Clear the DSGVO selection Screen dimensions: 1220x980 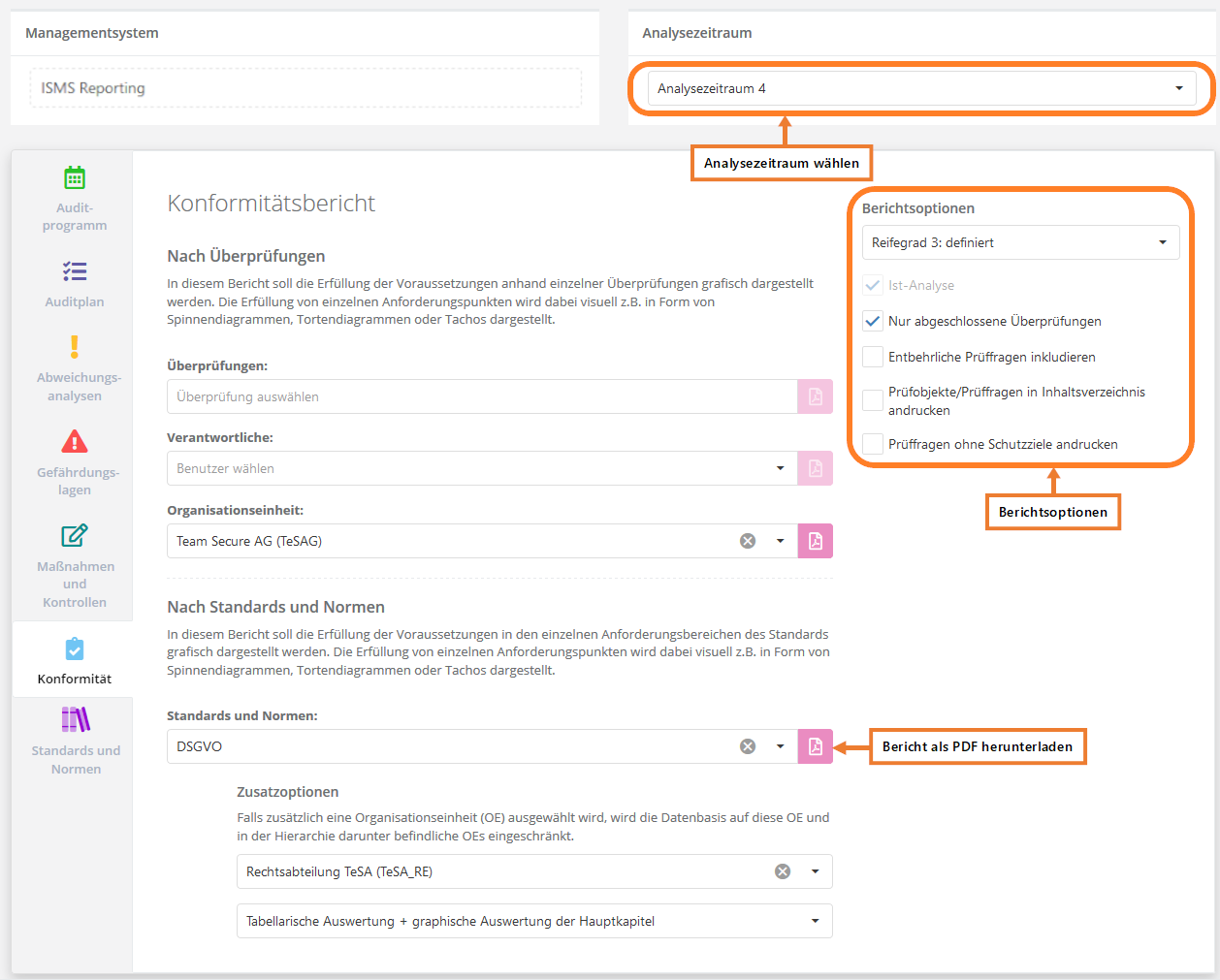[x=748, y=746]
